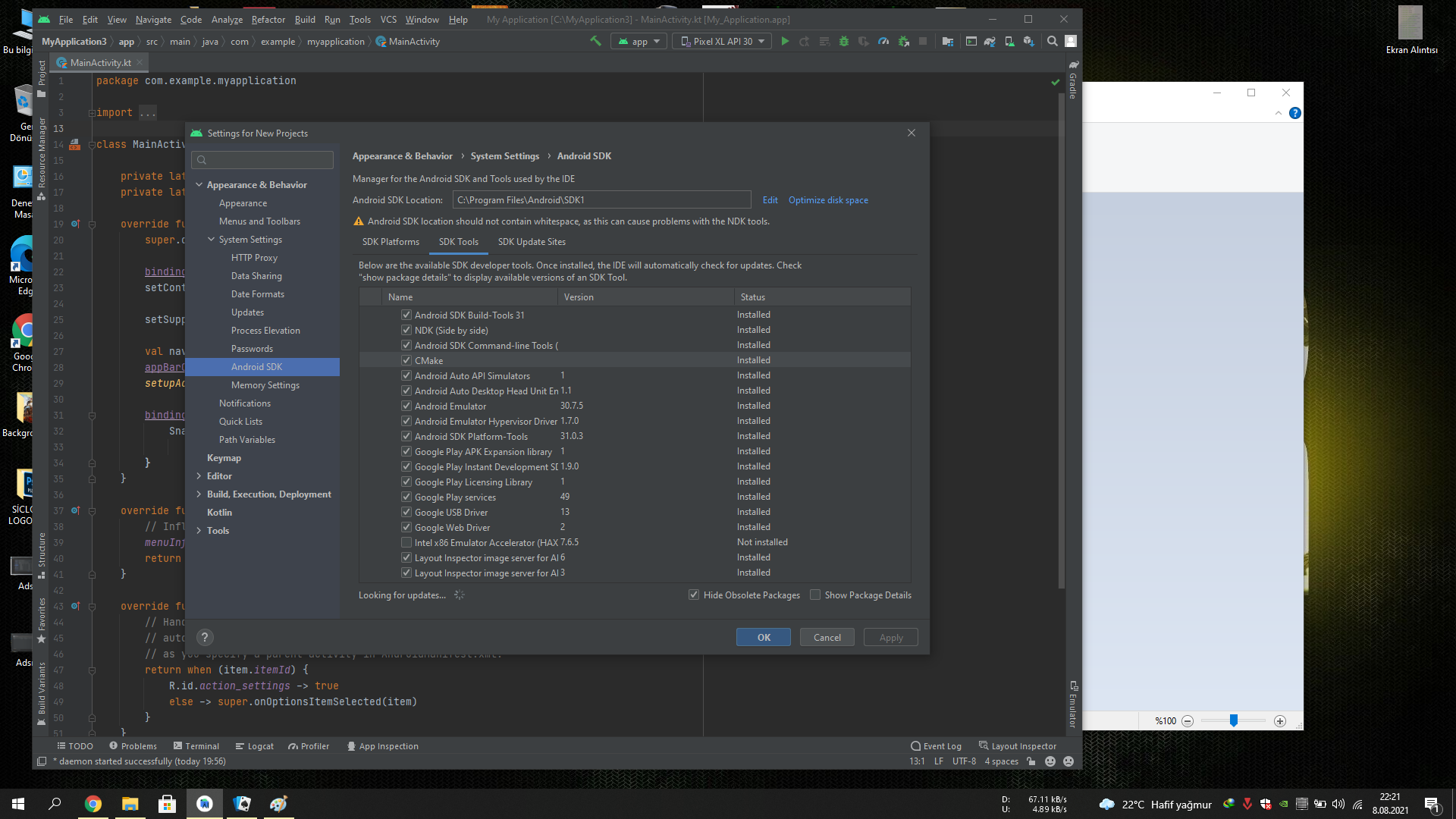Run the app with green play icon
Screen dimensions: 1456x819
click(x=785, y=41)
